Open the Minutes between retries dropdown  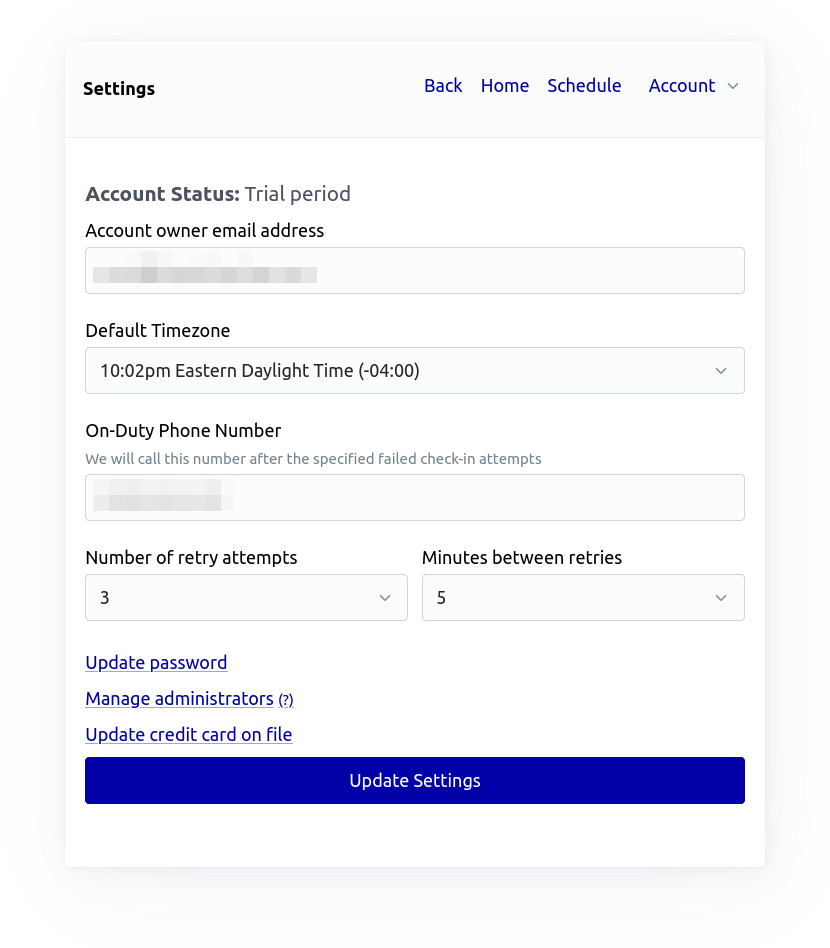pos(582,598)
